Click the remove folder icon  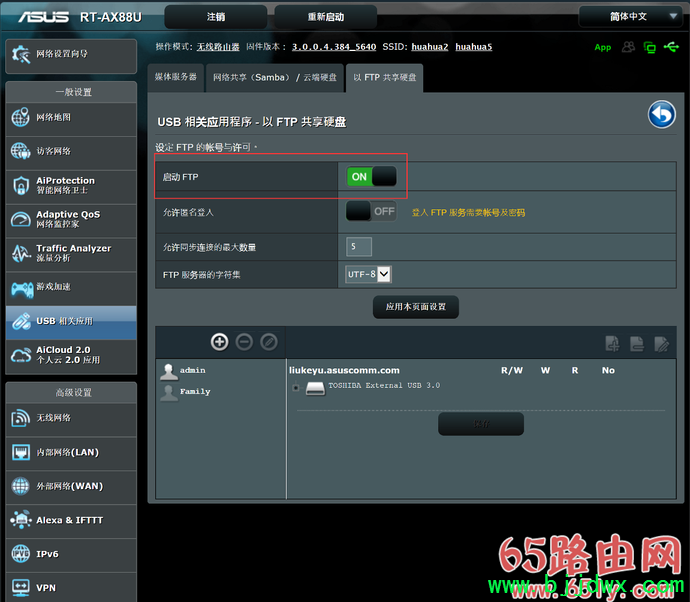point(637,344)
